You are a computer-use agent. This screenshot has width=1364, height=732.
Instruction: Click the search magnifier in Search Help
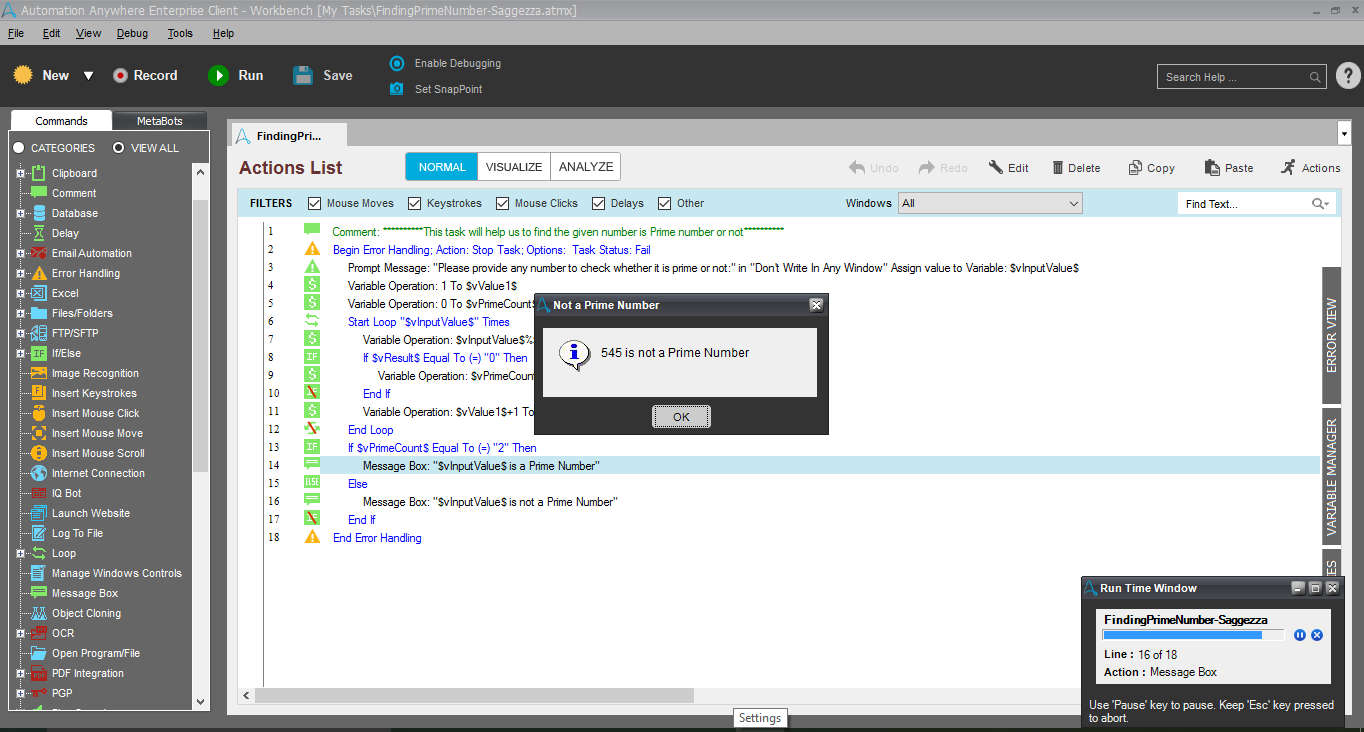(1315, 77)
